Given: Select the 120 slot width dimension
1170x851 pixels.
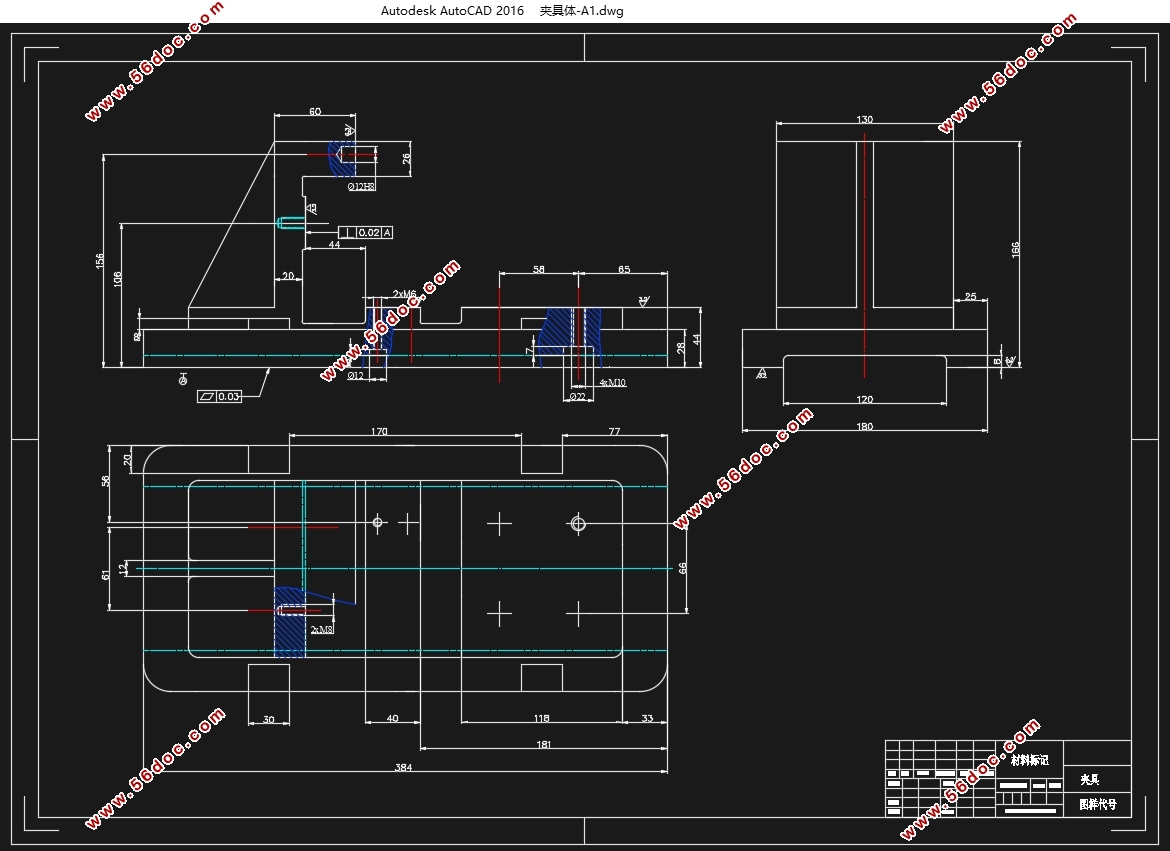Looking at the screenshot, I should pos(864,399).
